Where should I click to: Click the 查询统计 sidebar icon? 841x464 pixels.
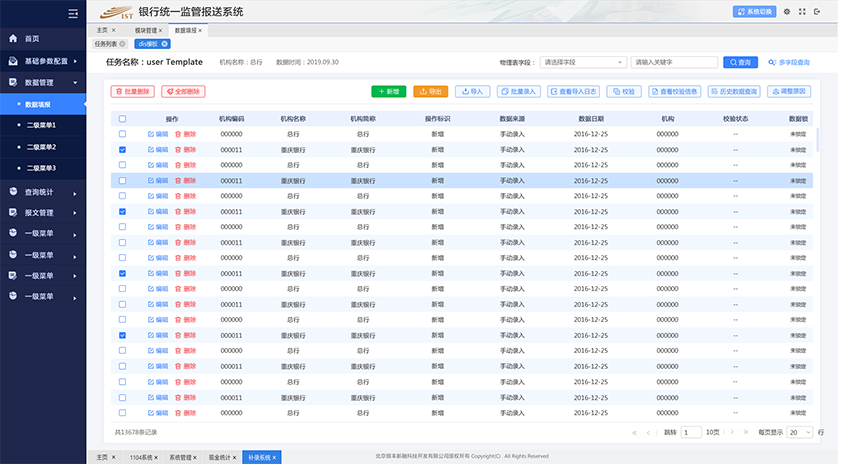[13, 191]
